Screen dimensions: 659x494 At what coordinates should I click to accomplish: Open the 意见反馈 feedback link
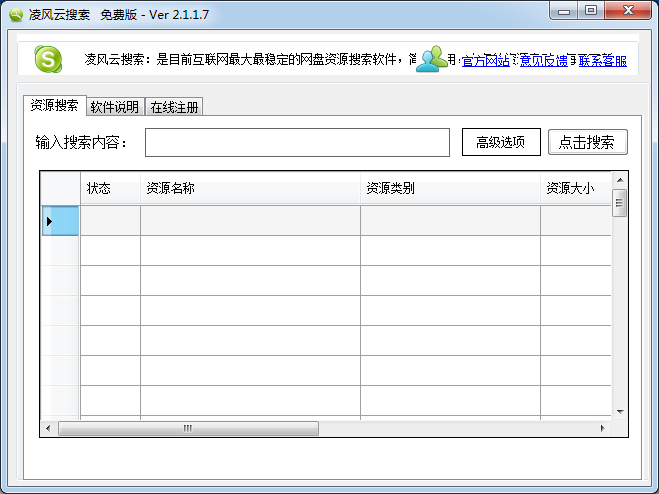pyautogui.click(x=543, y=61)
